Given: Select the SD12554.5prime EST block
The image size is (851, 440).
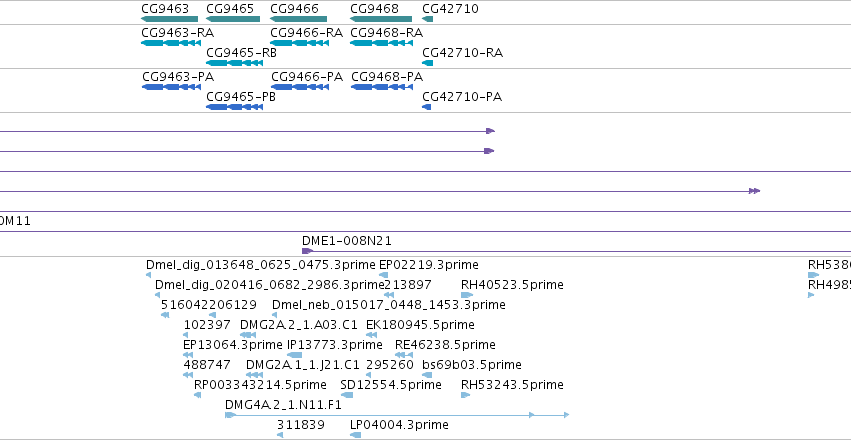Looking at the screenshot, I should 347,395.
